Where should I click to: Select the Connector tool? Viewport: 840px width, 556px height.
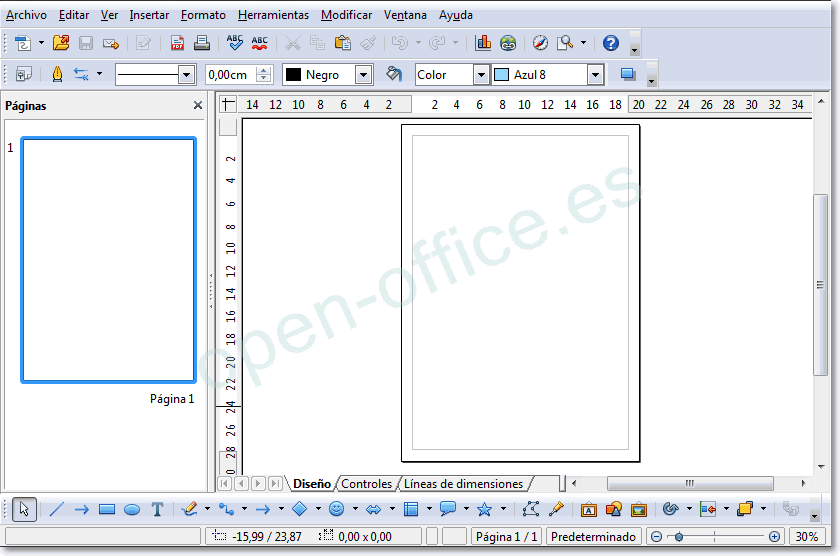(226, 509)
